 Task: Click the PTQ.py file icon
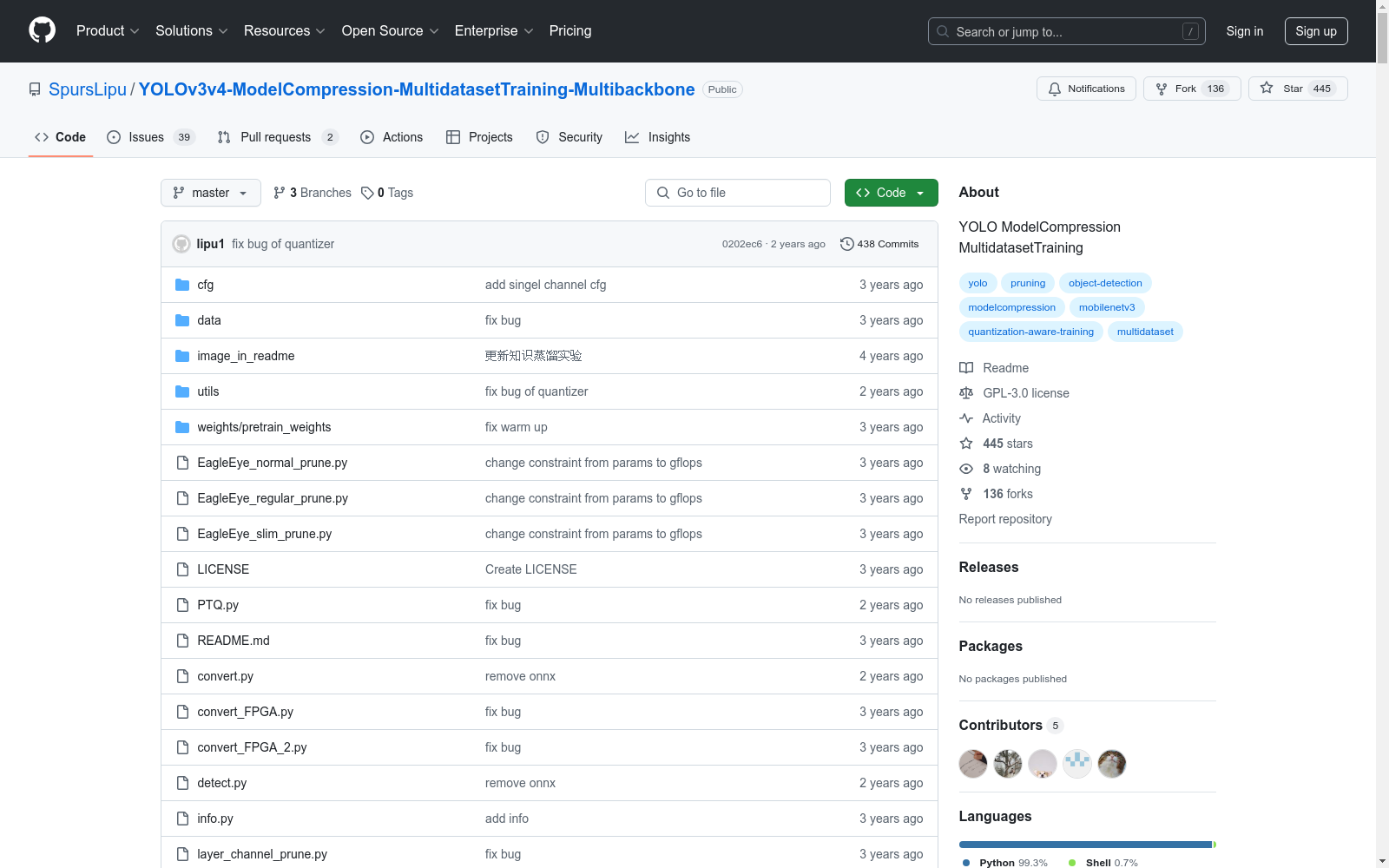pyautogui.click(x=182, y=605)
